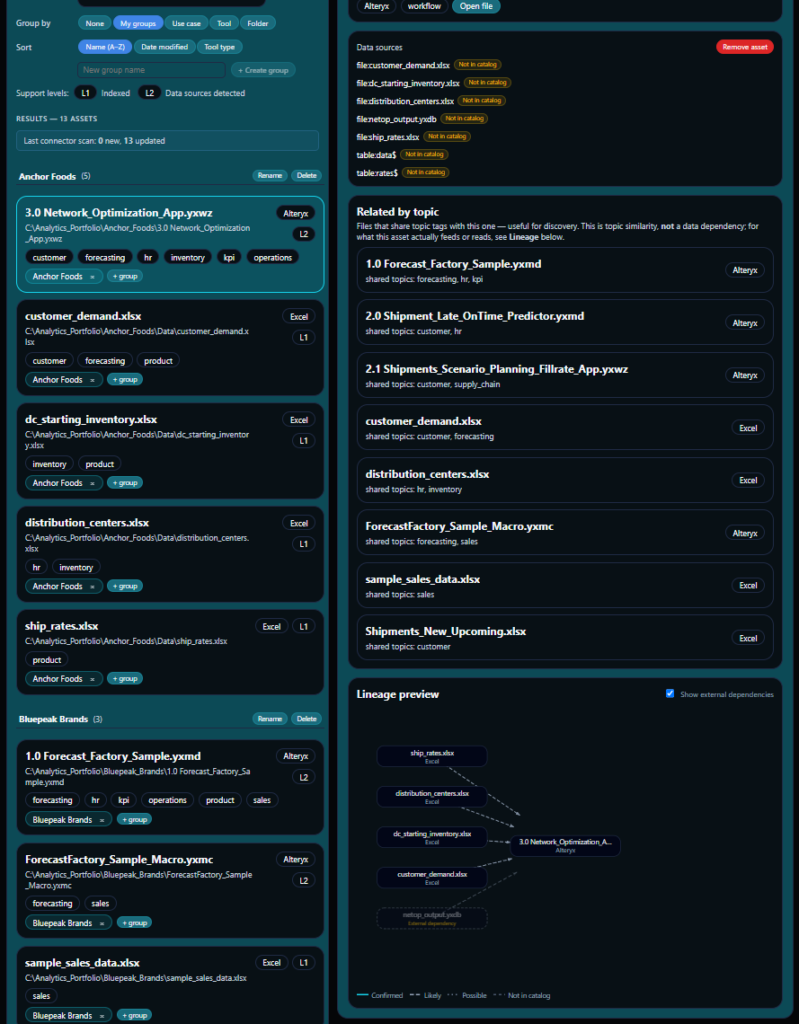Remove Anchor Foods tag from customer_demand.xlsx card
This screenshot has width=799, height=1024.
92,380
